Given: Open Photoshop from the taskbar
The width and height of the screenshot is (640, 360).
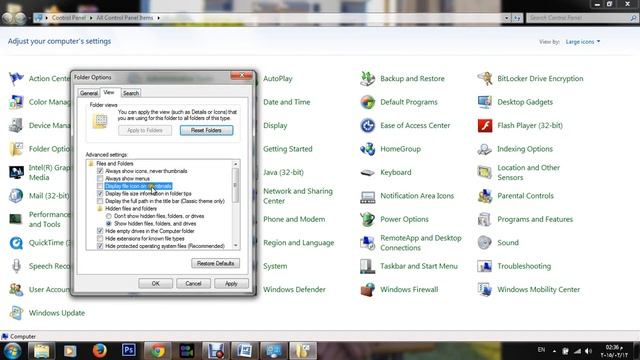Looking at the screenshot, I should pos(129,351).
